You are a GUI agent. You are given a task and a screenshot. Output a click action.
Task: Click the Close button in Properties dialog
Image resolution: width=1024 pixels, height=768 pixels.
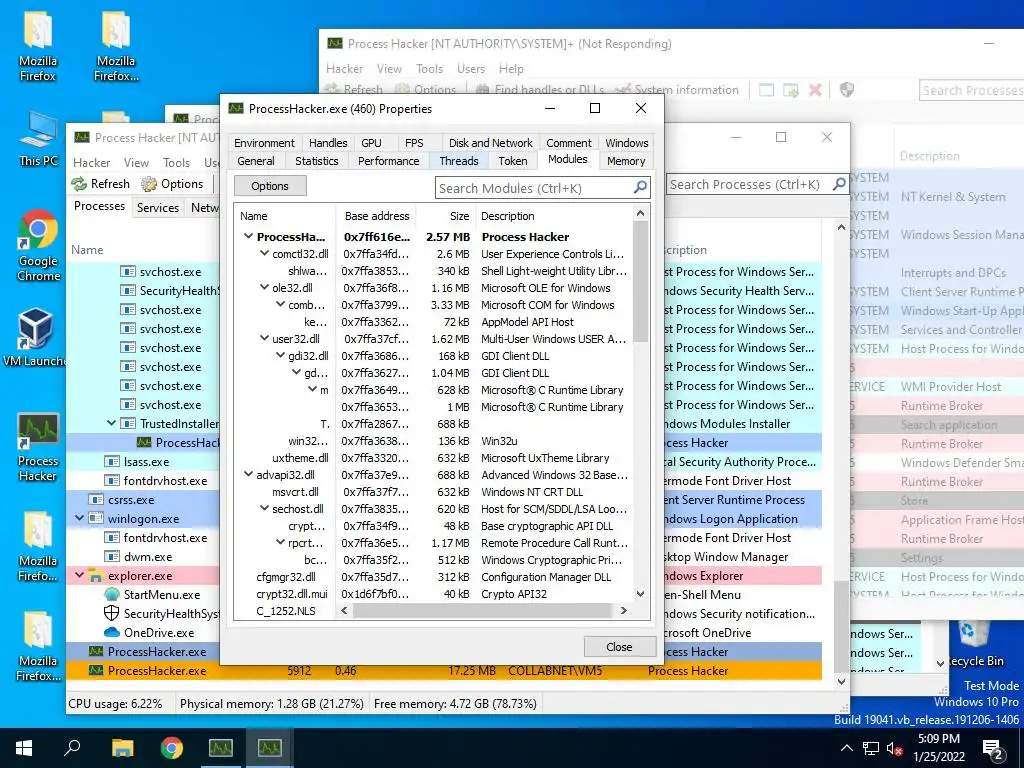(x=619, y=647)
